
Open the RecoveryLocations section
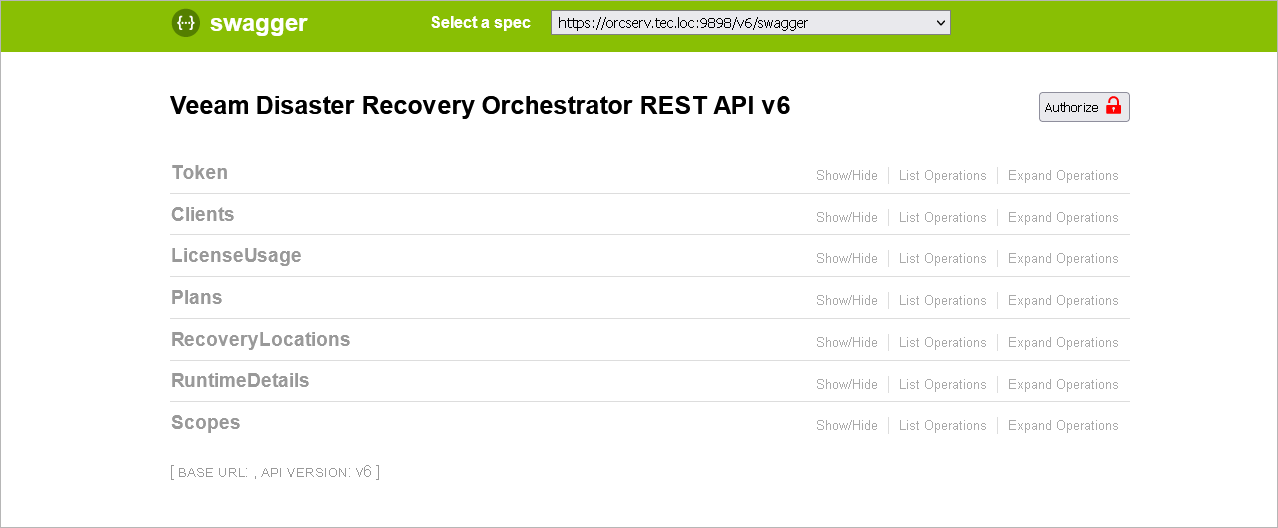[x=261, y=340]
